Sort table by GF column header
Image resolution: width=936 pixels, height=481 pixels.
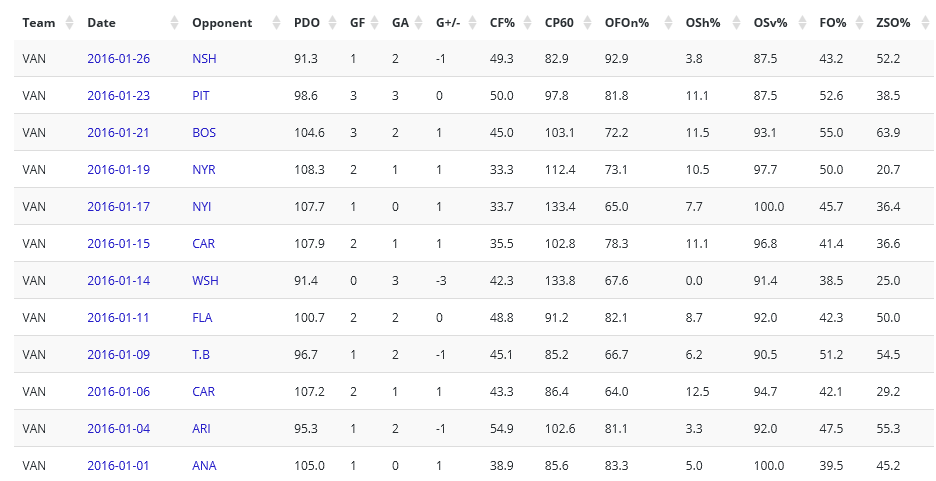(x=357, y=23)
